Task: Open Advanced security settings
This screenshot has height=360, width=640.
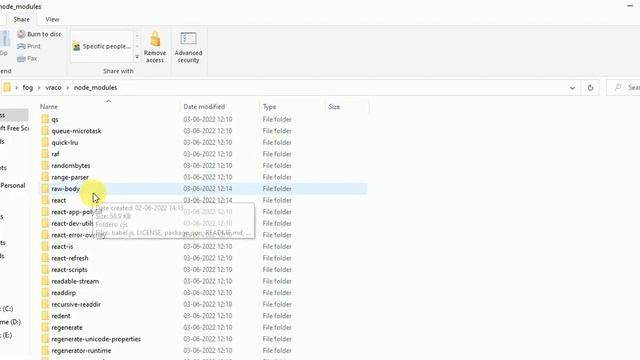Action: pyautogui.click(x=188, y=47)
